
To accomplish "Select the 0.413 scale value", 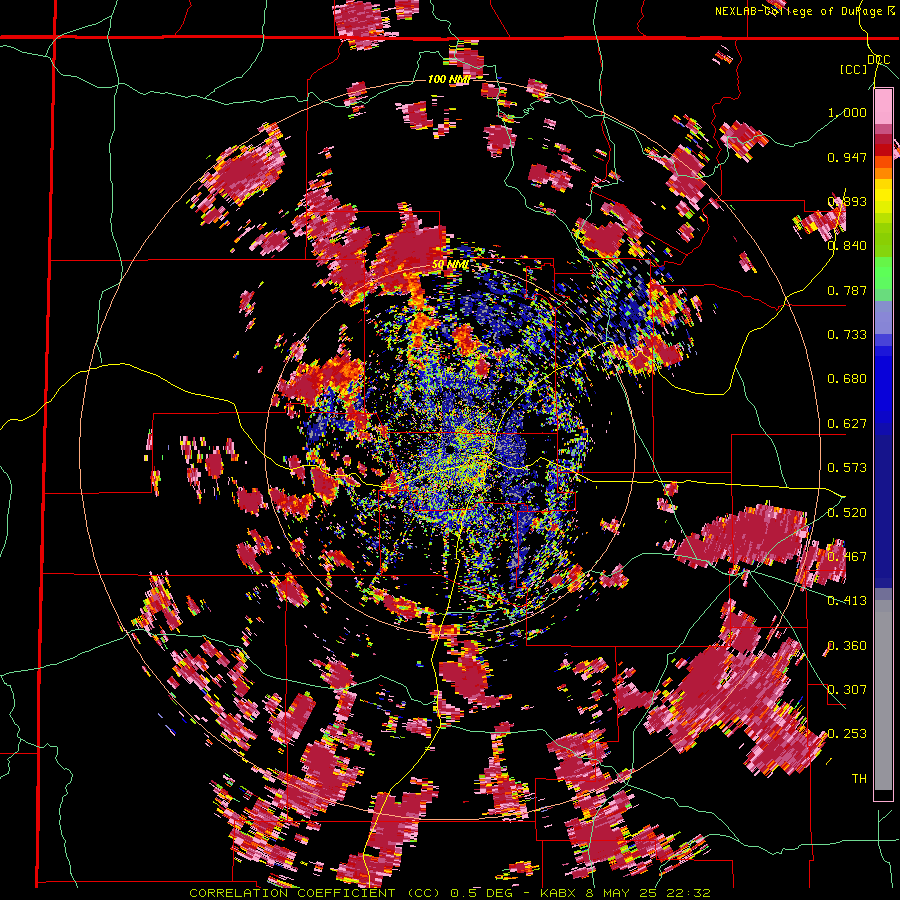I will [x=847, y=601].
